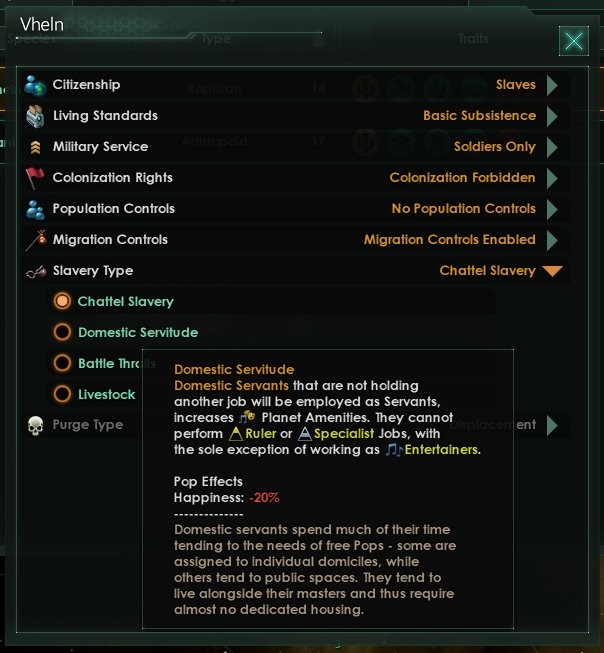Click the Migration Controls Enabled value
This screenshot has height=653, width=604.
point(449,240)
